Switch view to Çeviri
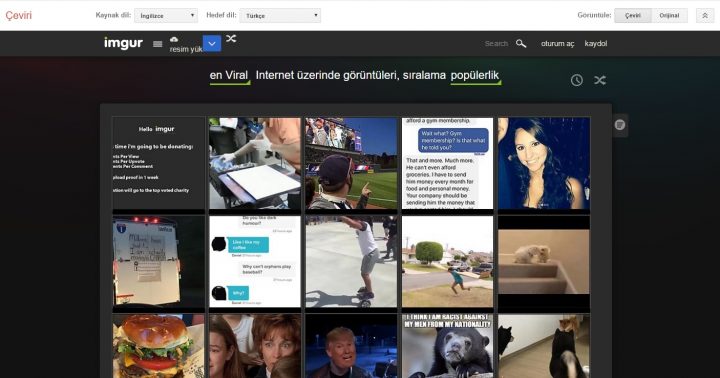Screen dimensions: 720x378 tap(633, 16)
